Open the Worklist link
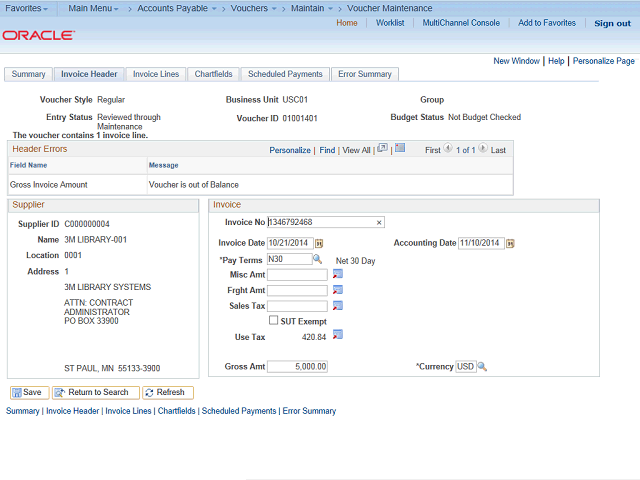The height and width of the screenshot is (480, 640). pos(390,23)
